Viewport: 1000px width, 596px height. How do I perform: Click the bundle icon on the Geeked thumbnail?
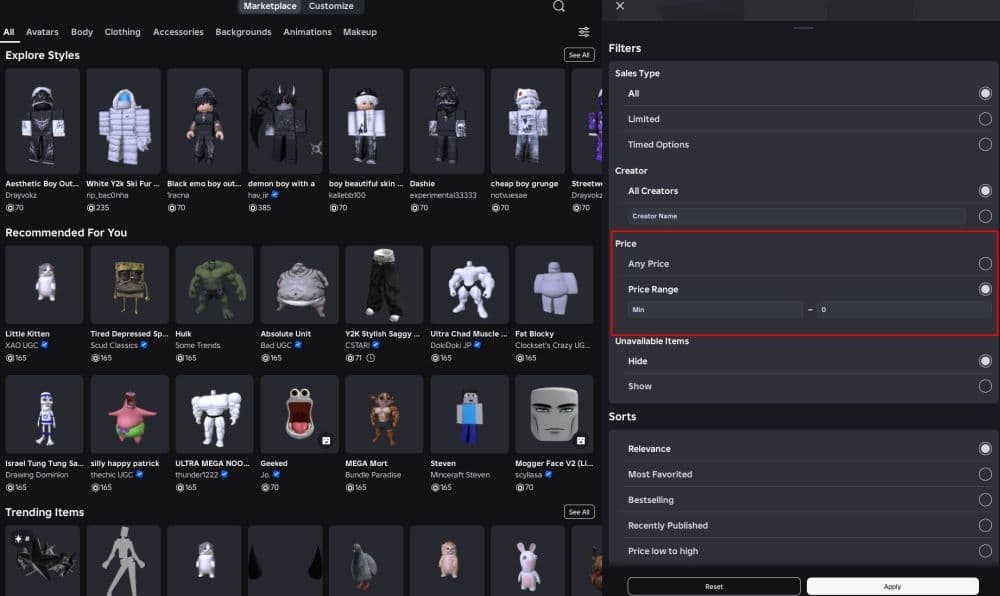click(326, 440)
